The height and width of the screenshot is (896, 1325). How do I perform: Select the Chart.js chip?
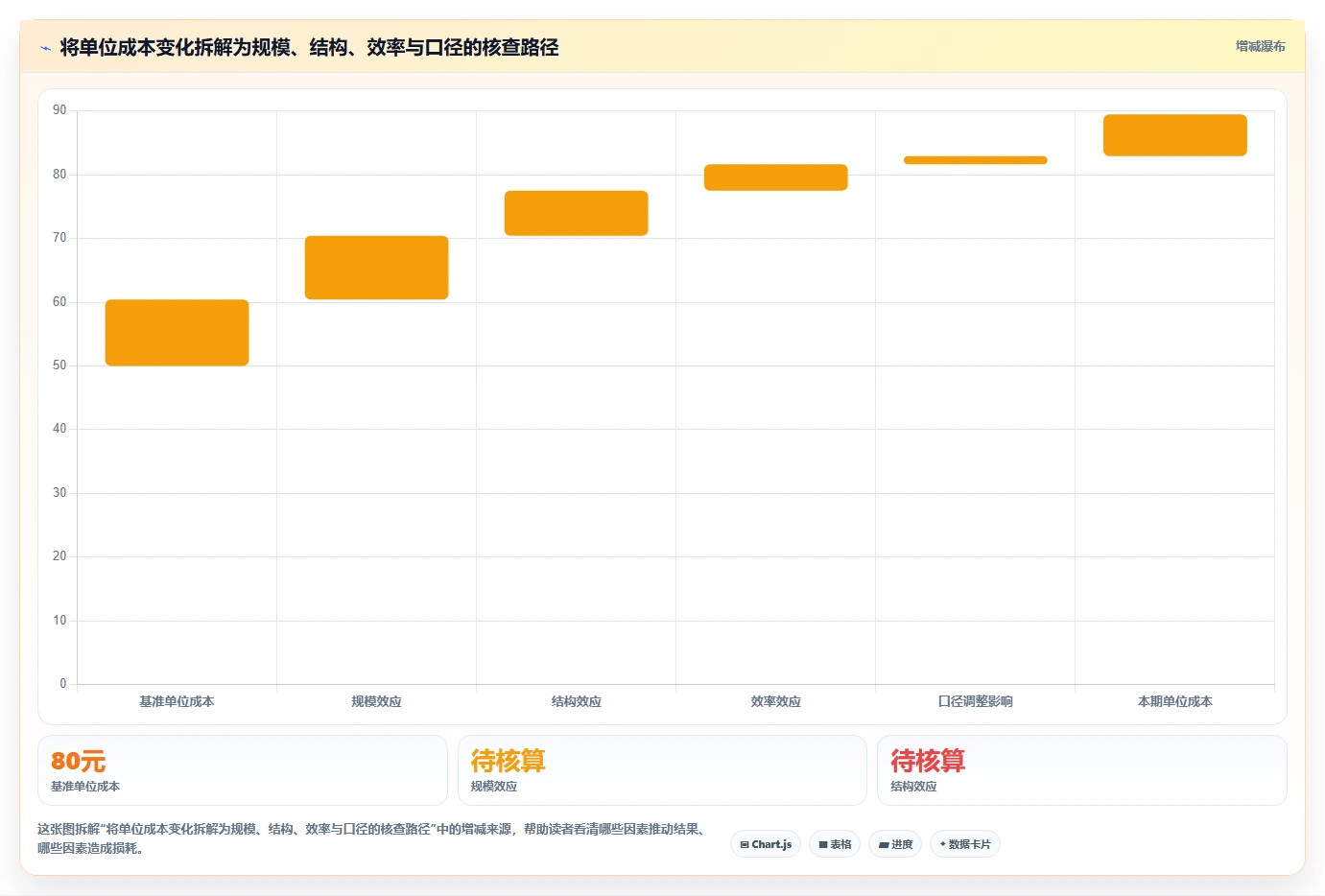pyautogui.click(x=766, y=844)
